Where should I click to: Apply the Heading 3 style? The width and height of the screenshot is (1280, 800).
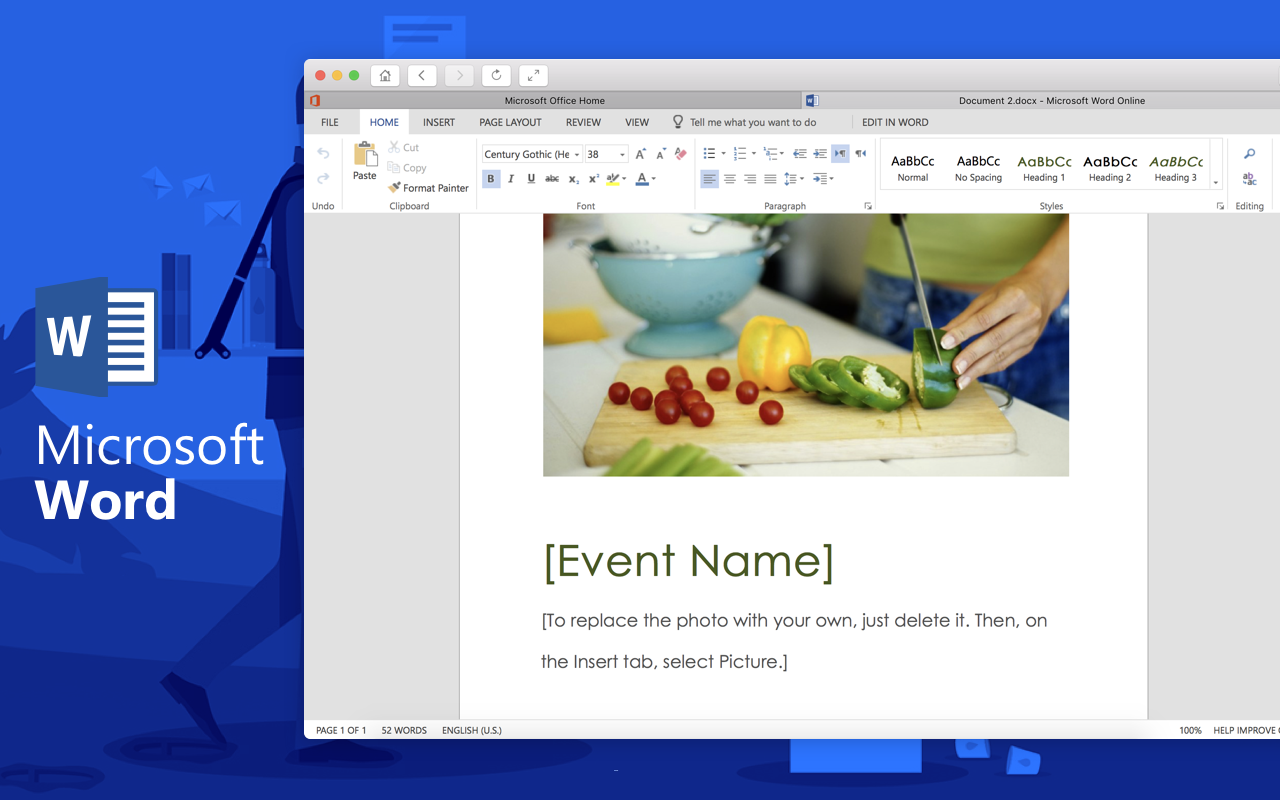pos(1176,166)
